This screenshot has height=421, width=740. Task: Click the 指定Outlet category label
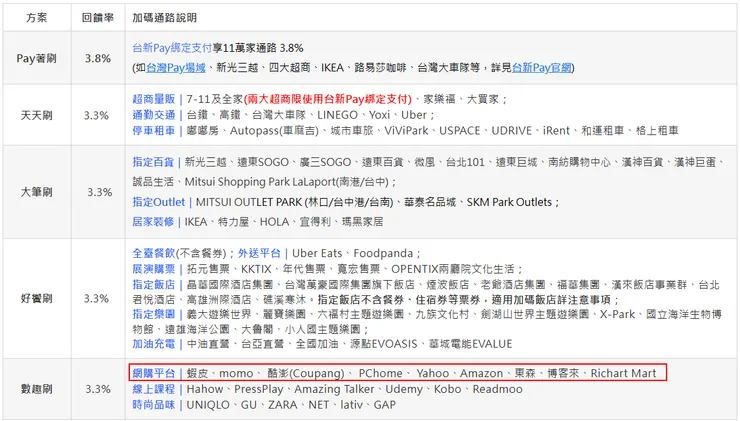[x=159, y=202]
